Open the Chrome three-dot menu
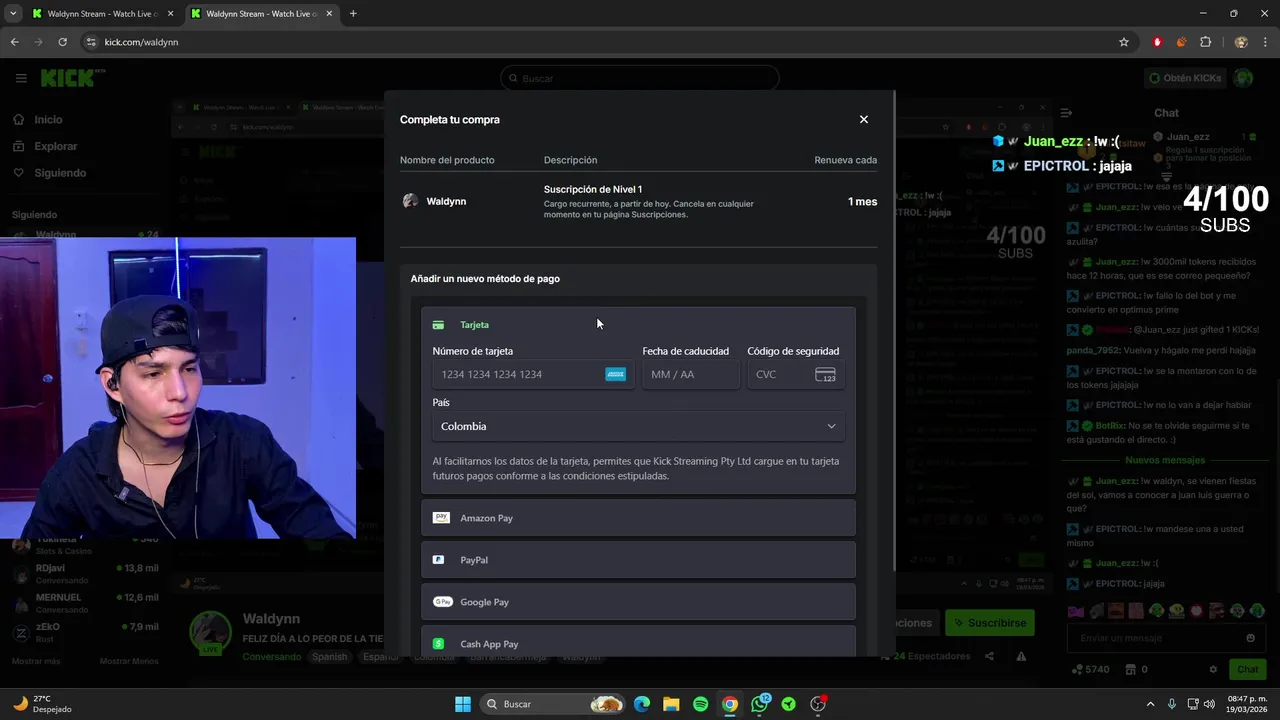The width and height of the screenshot is (1280, 720). pos(1265,42)
